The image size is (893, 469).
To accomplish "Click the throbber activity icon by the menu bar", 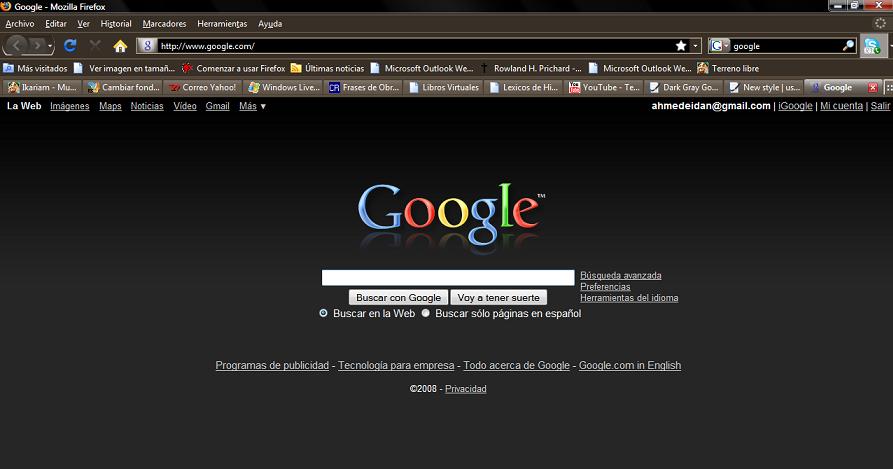I will click(880, 23).
